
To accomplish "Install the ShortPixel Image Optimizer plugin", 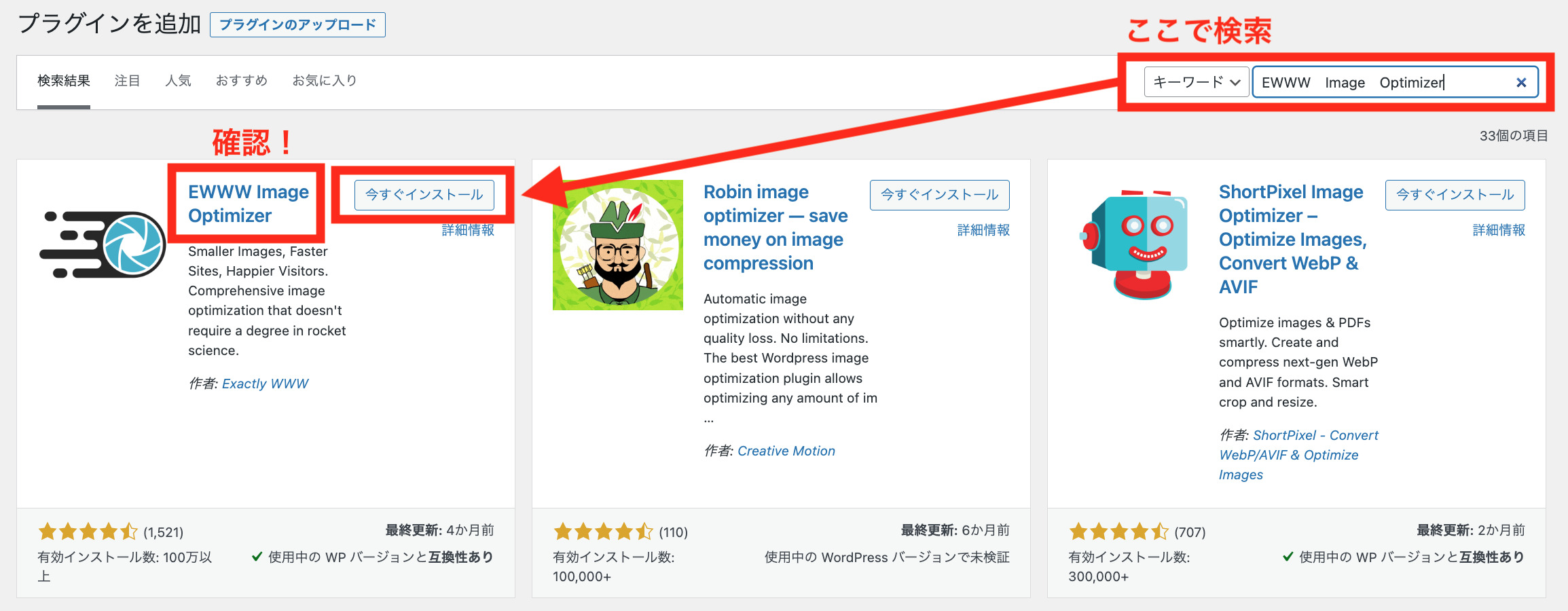I will tap(1455, 195).
